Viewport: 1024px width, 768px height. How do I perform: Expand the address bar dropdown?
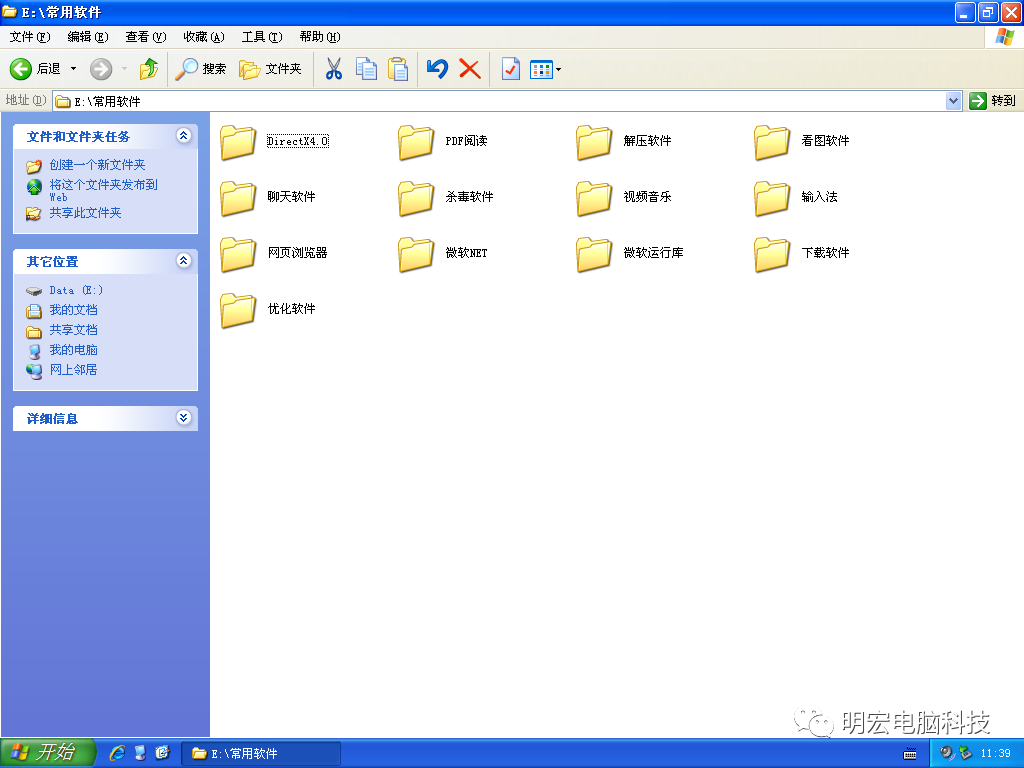pyautogui.click(x=953, y=101)
